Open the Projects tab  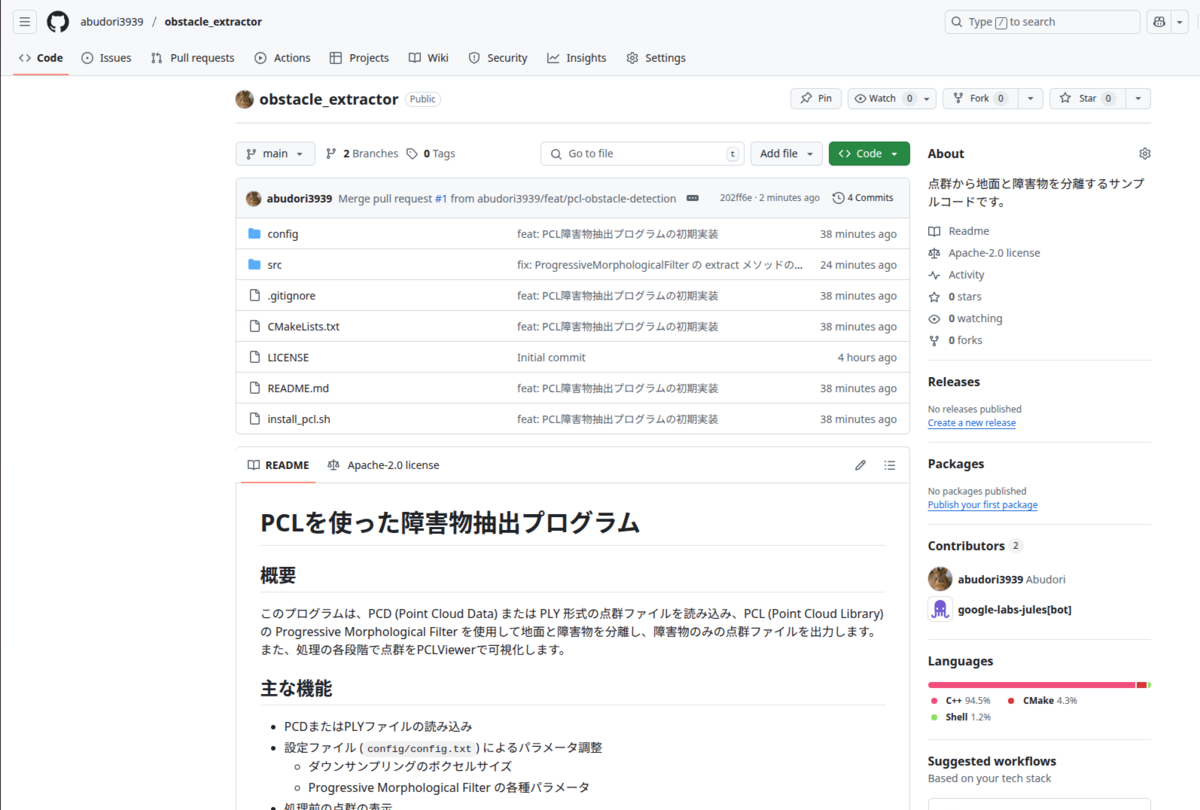[x=359, y=58]
